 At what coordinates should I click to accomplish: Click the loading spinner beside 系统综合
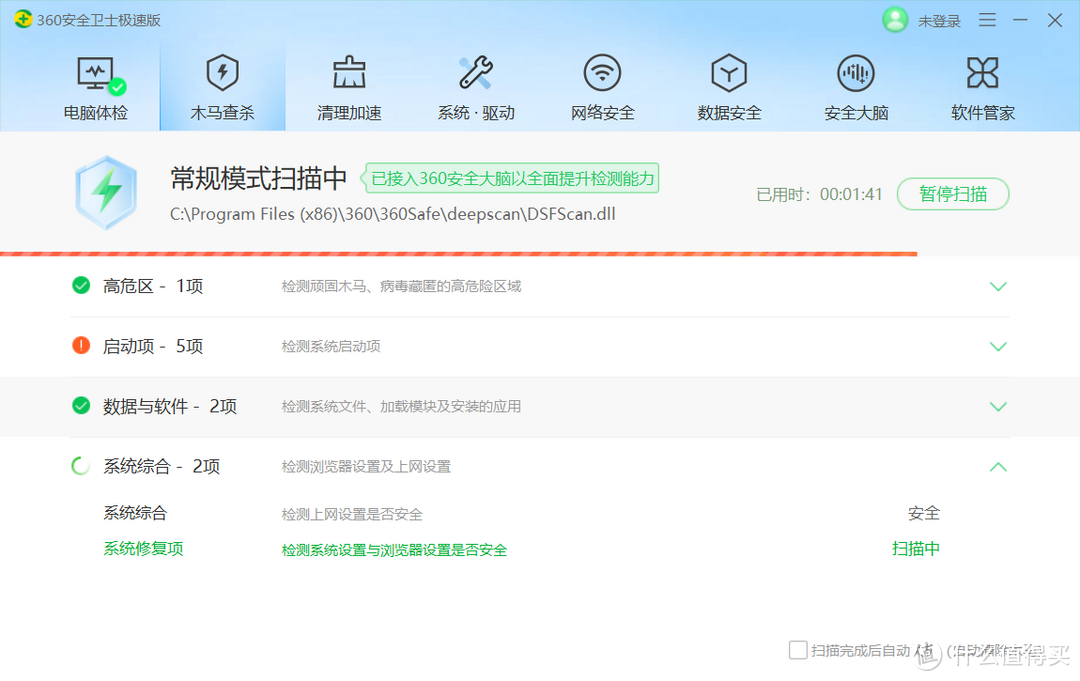[x=81, y=466]
